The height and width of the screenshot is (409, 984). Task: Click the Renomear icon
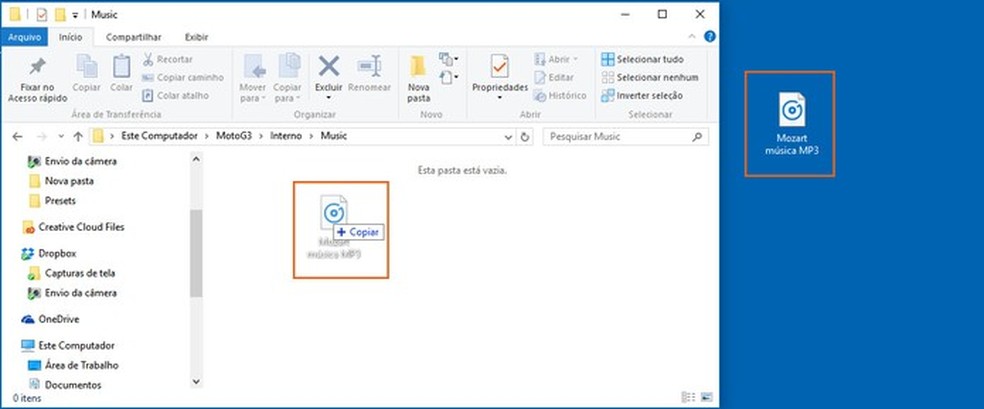point(369,66)
